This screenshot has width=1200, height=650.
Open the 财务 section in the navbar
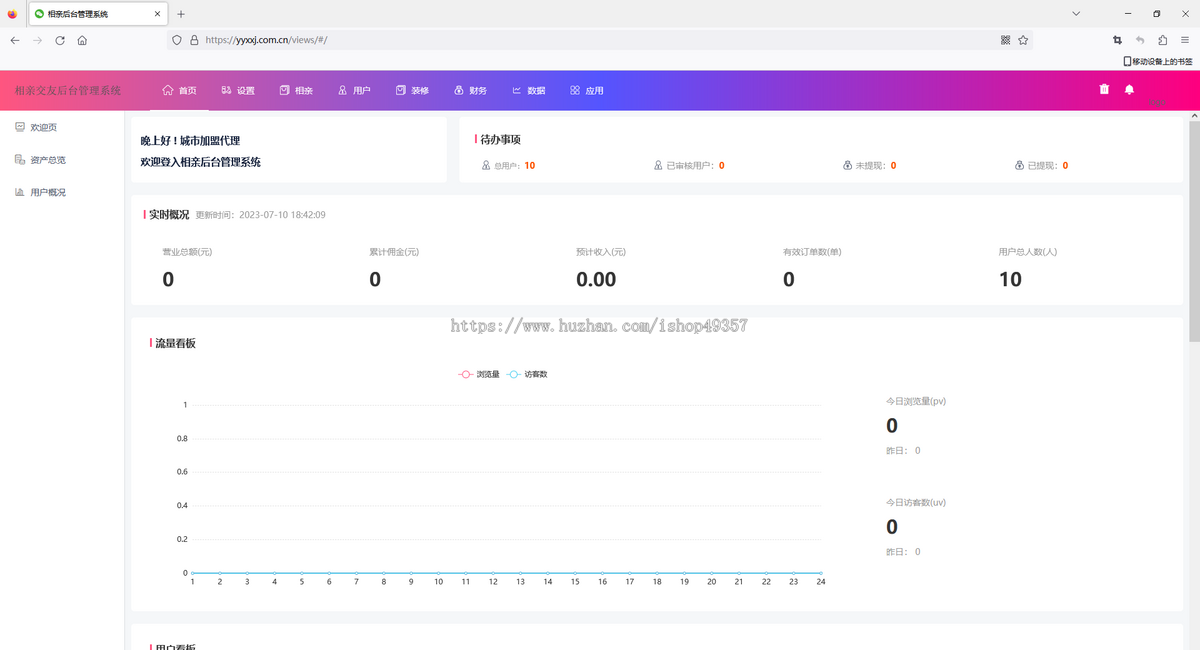click(471, 90)
